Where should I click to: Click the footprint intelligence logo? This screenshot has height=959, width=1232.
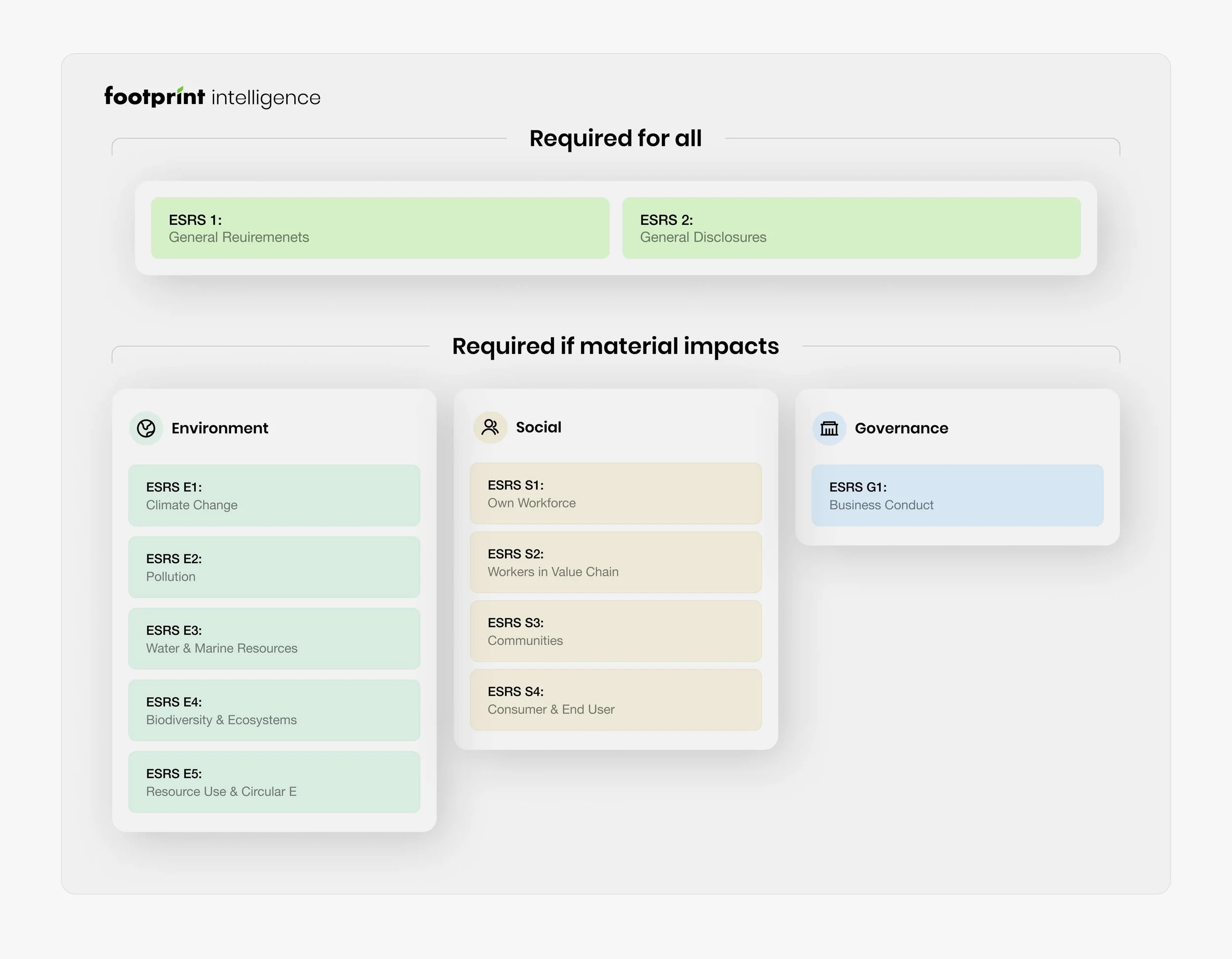point(212,97)
